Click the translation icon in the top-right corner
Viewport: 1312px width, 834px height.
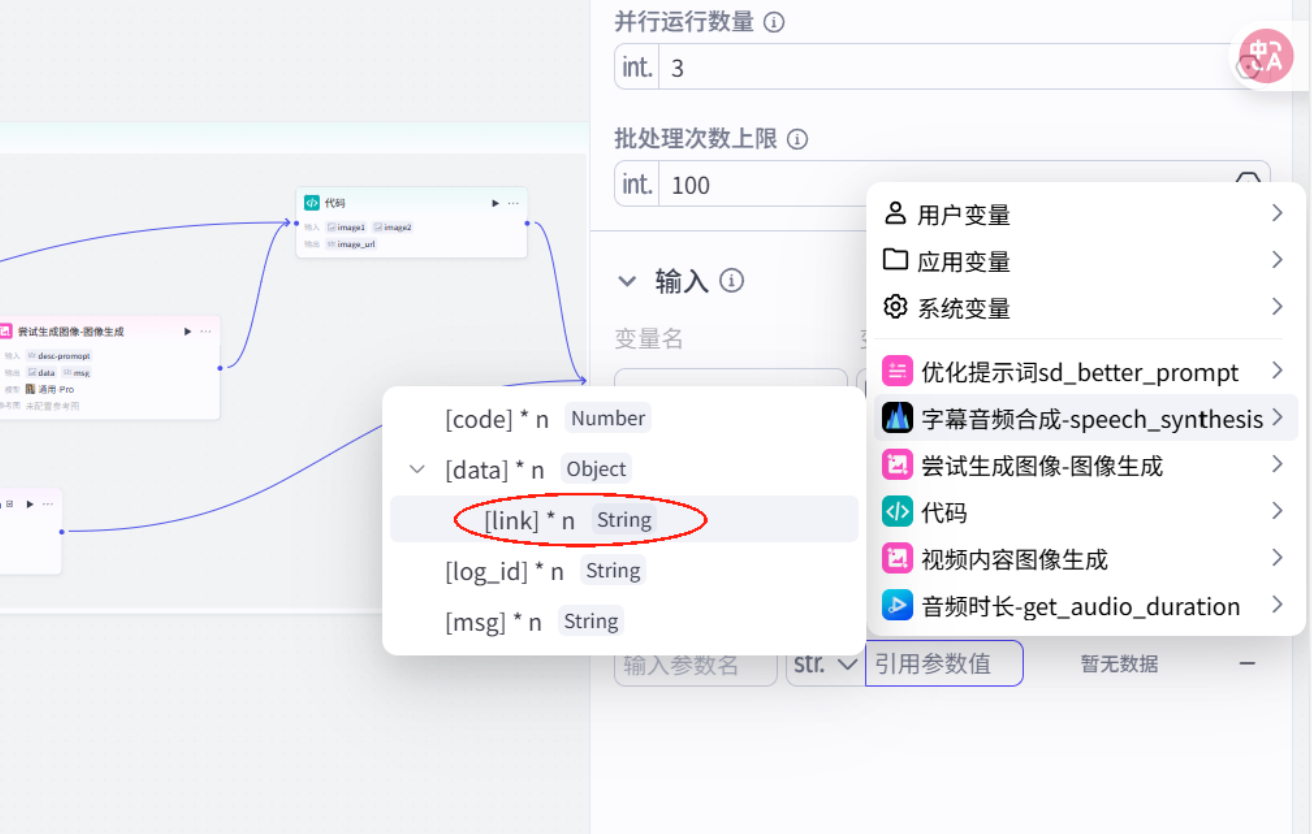coord(1268,56)
